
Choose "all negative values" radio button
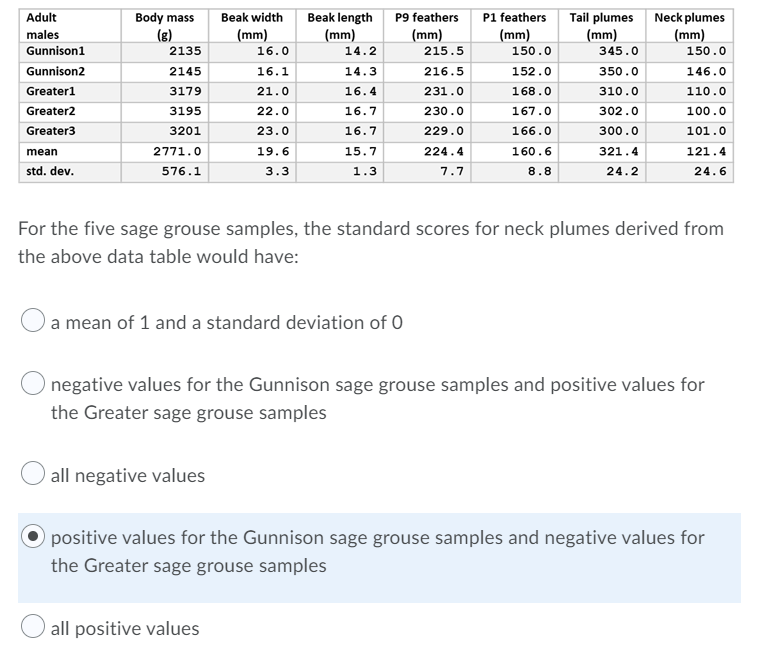tap(33, 473)
